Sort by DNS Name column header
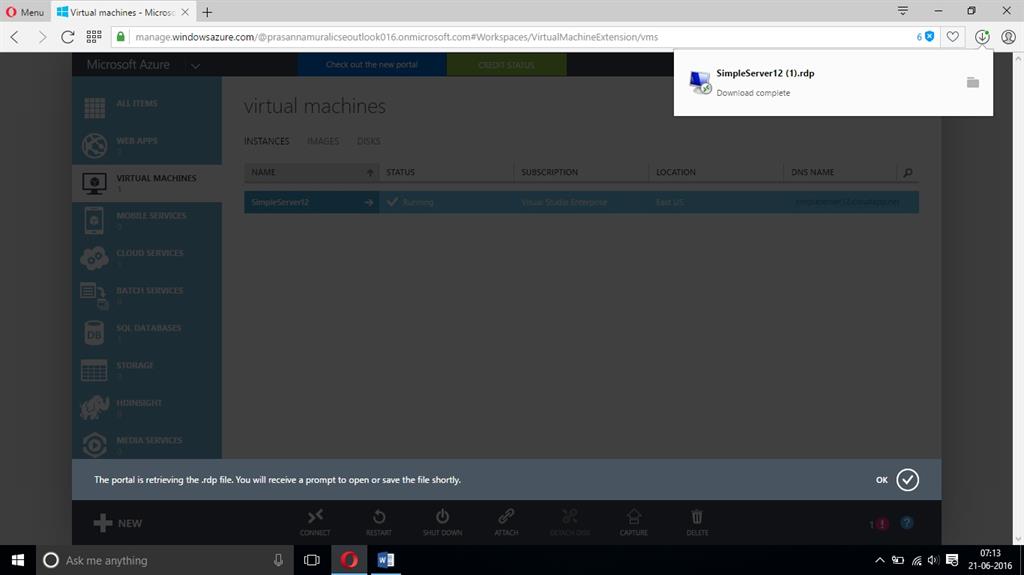Image resolution: width=1024 pixels, height=575 pixels. [840, 172]
